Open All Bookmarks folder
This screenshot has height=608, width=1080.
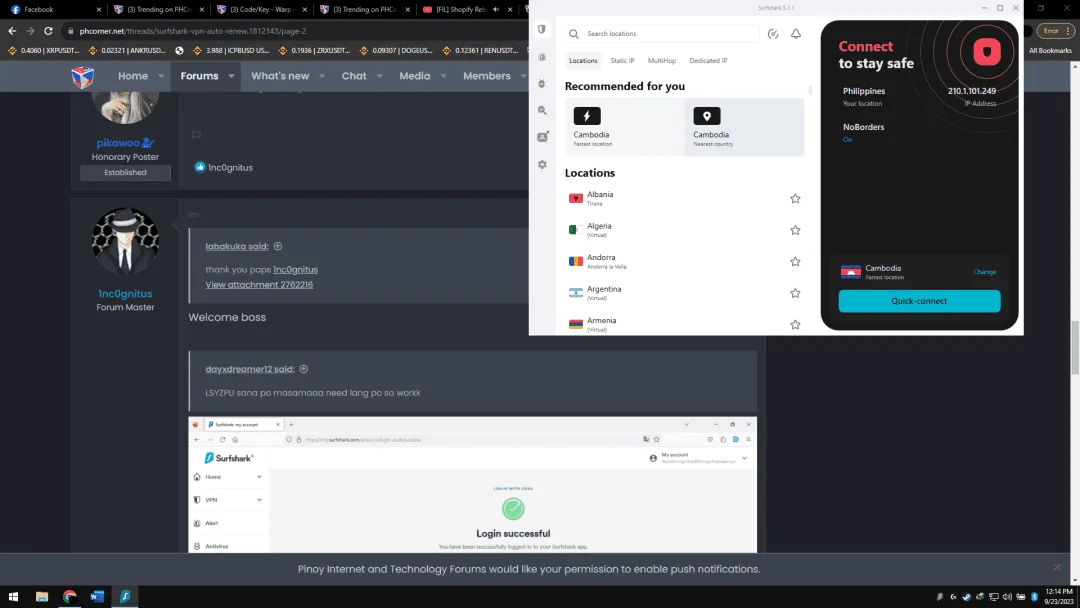1050,50
